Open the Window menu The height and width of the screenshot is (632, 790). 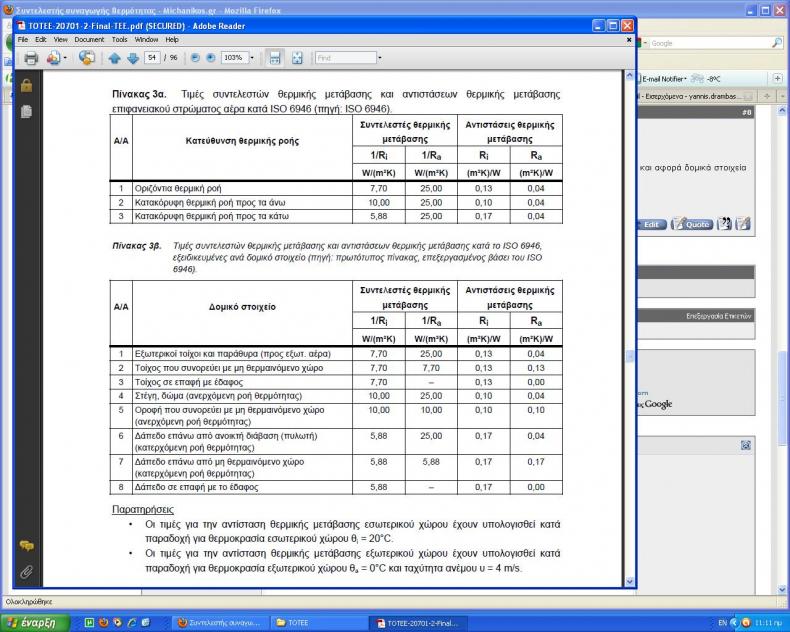(x=147, y=39)
